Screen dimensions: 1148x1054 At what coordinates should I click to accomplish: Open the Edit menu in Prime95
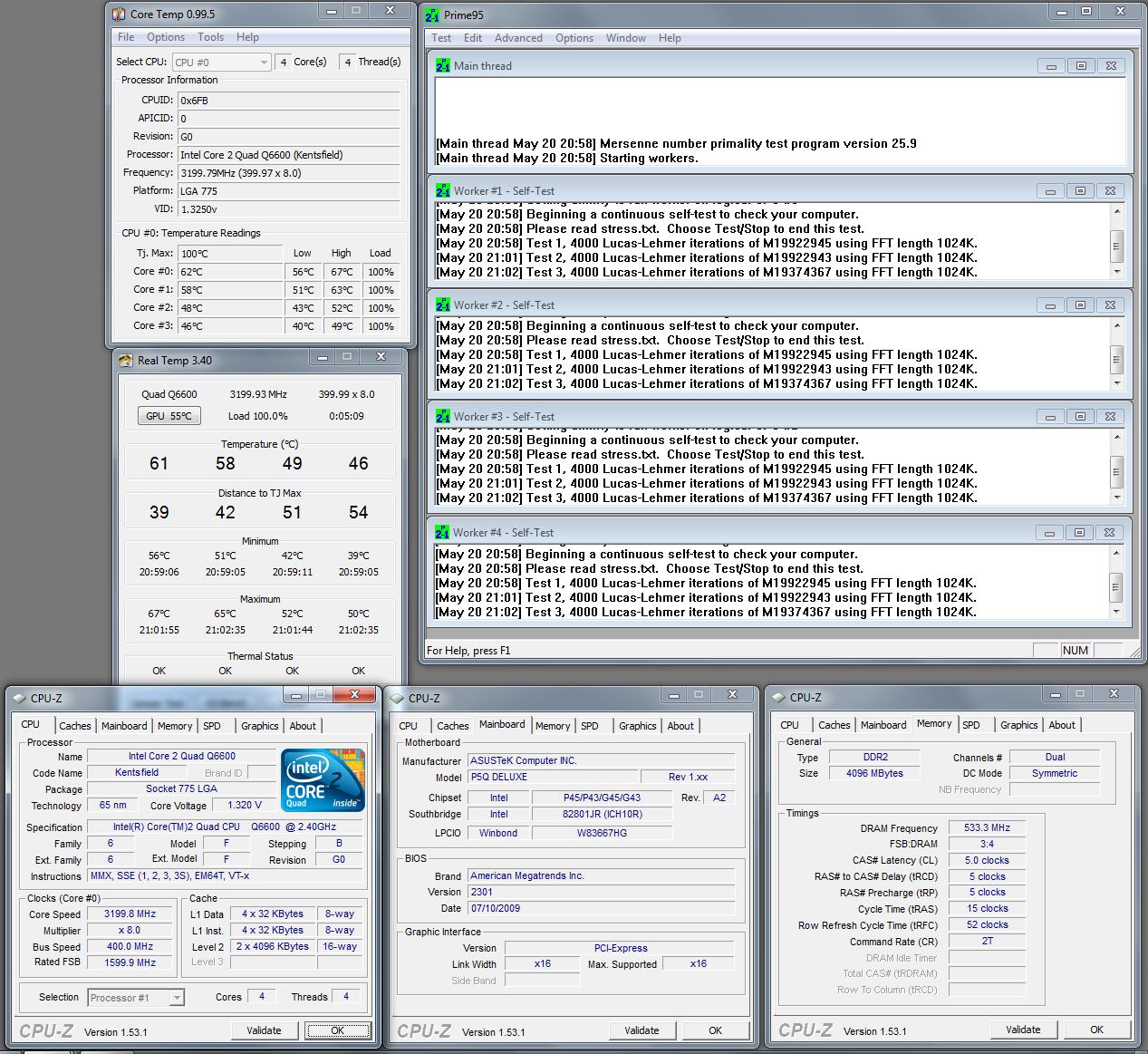pos(473,38)
